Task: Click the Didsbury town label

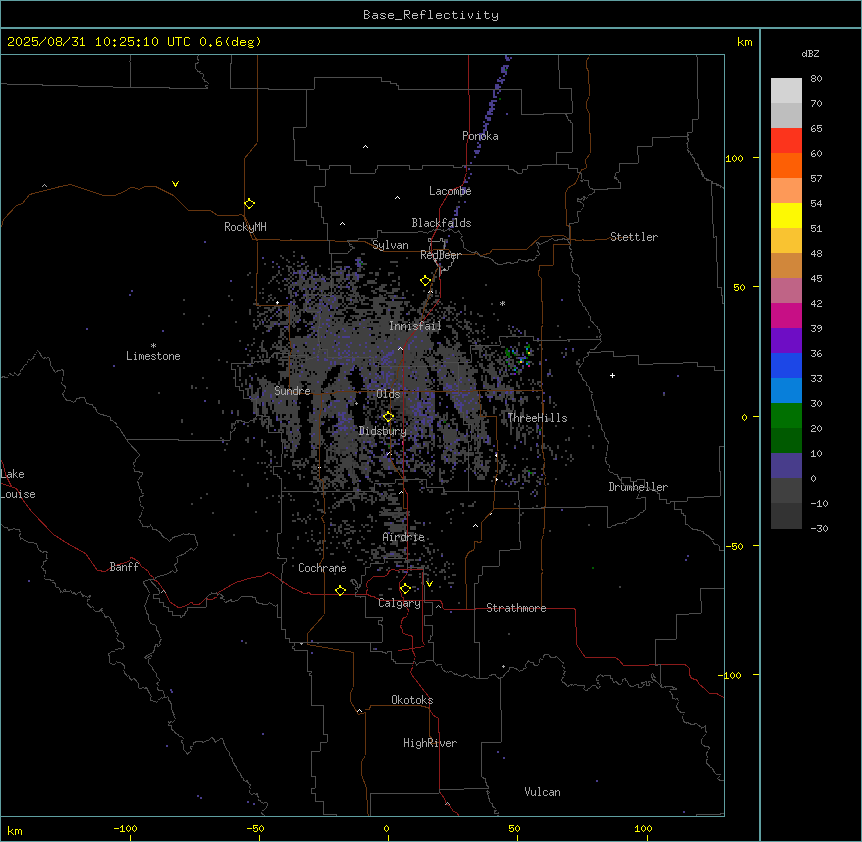Action: click(383, 431)
